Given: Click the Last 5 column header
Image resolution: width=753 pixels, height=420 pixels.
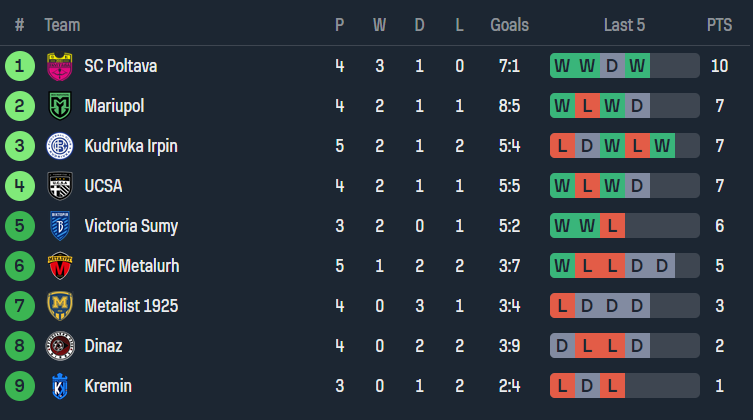Looking at the screenshot, I should coord(625,25).
